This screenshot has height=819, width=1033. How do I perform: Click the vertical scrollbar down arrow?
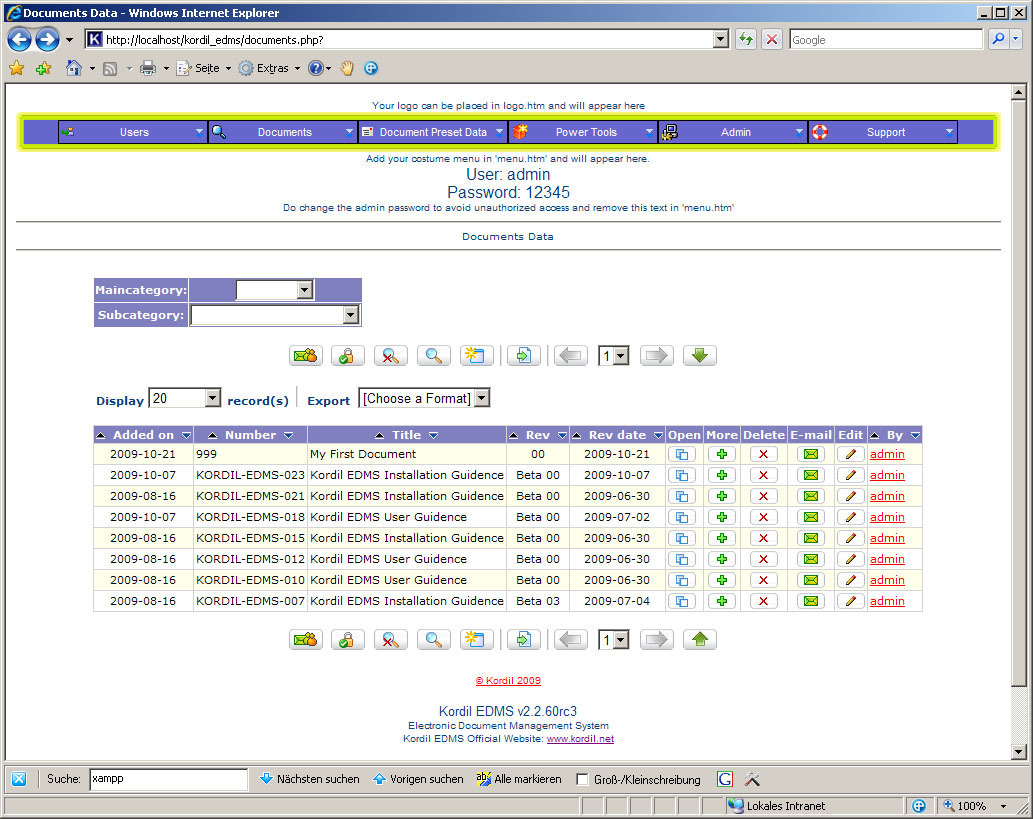1019,752
